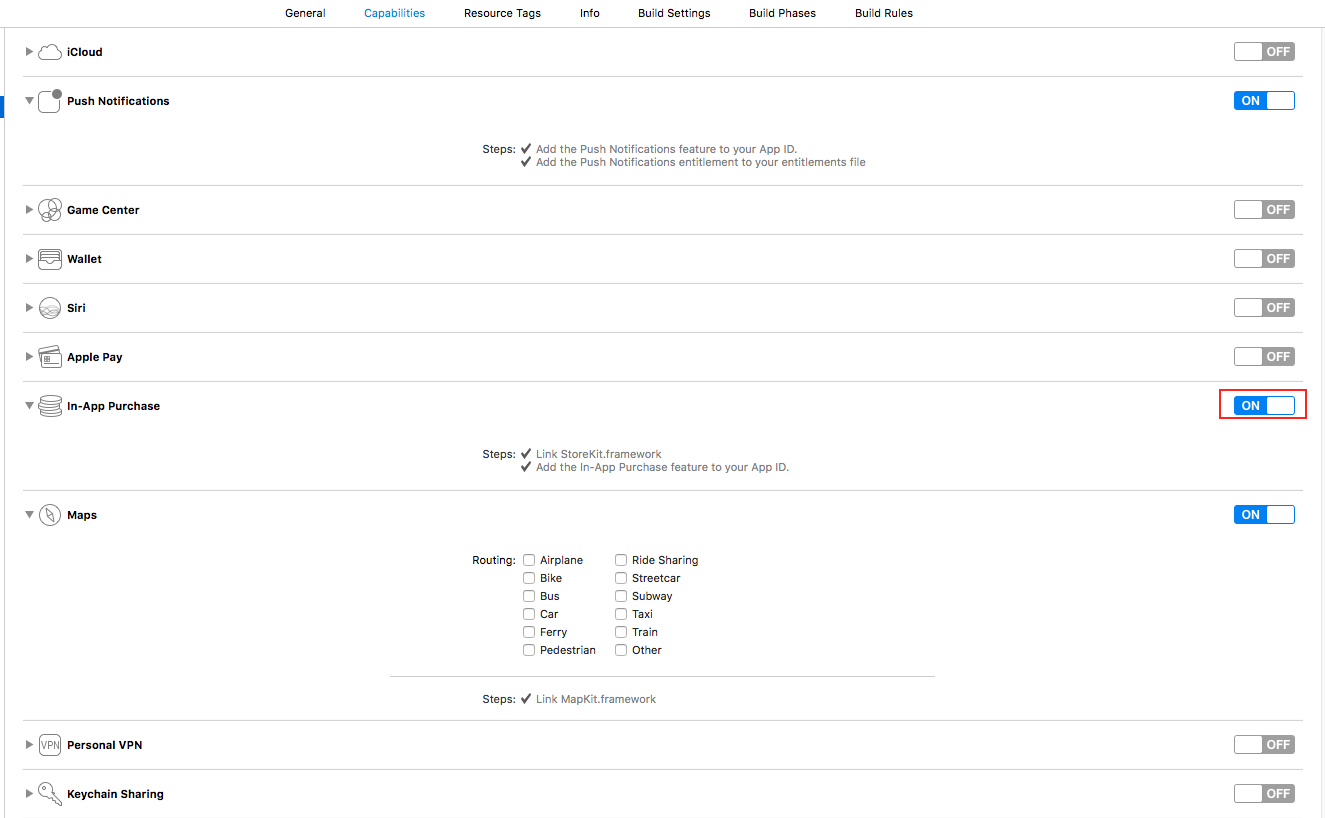Check the Bike routing checkbox
The height and width of the screenshot is (818, 1325).
pyautogui.click(x=529, y=578)
